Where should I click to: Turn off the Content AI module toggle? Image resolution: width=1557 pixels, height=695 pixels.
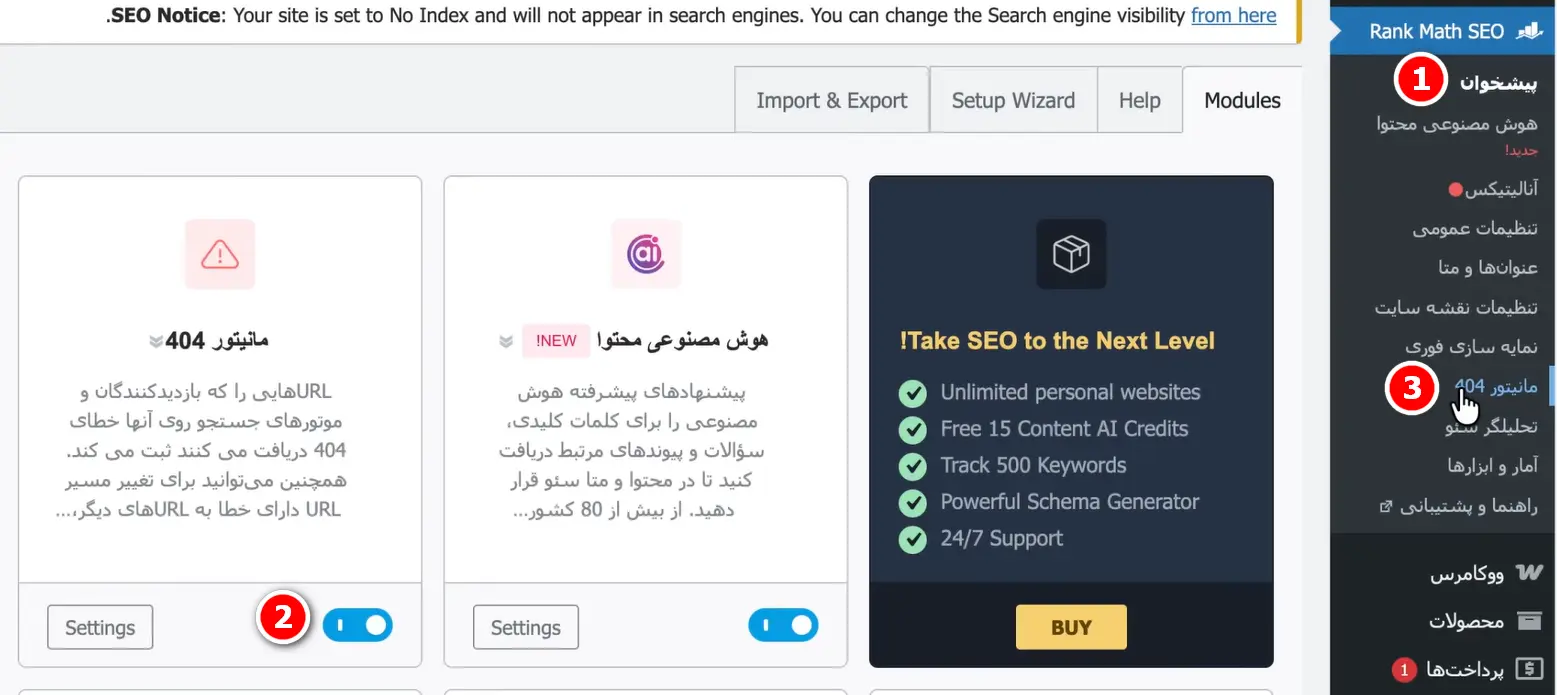pos(783,626)
